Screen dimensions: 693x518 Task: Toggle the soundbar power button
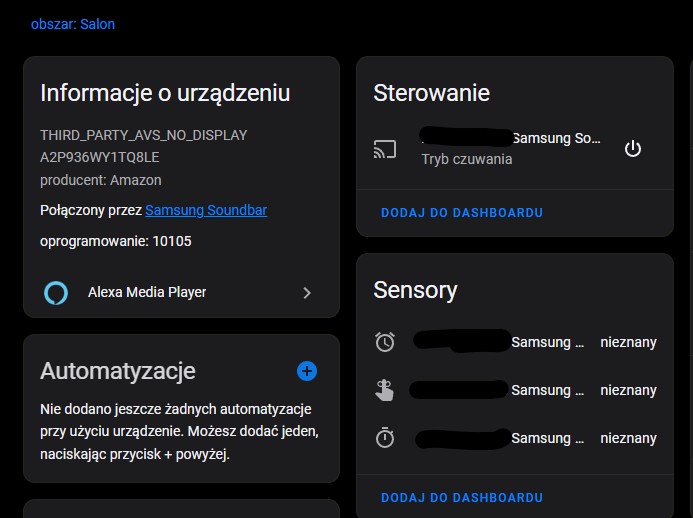click(632, 149)
